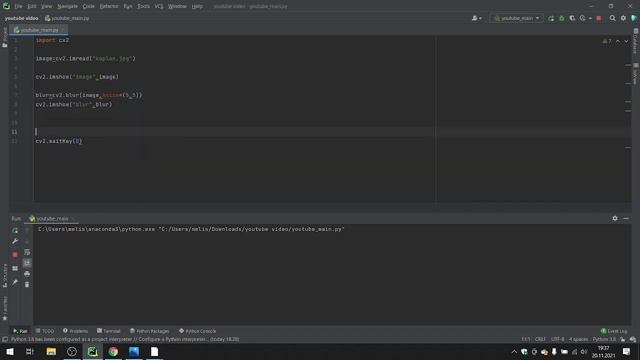
Task: Open the Favorites tool window on left edge
Action: [4, 309]
